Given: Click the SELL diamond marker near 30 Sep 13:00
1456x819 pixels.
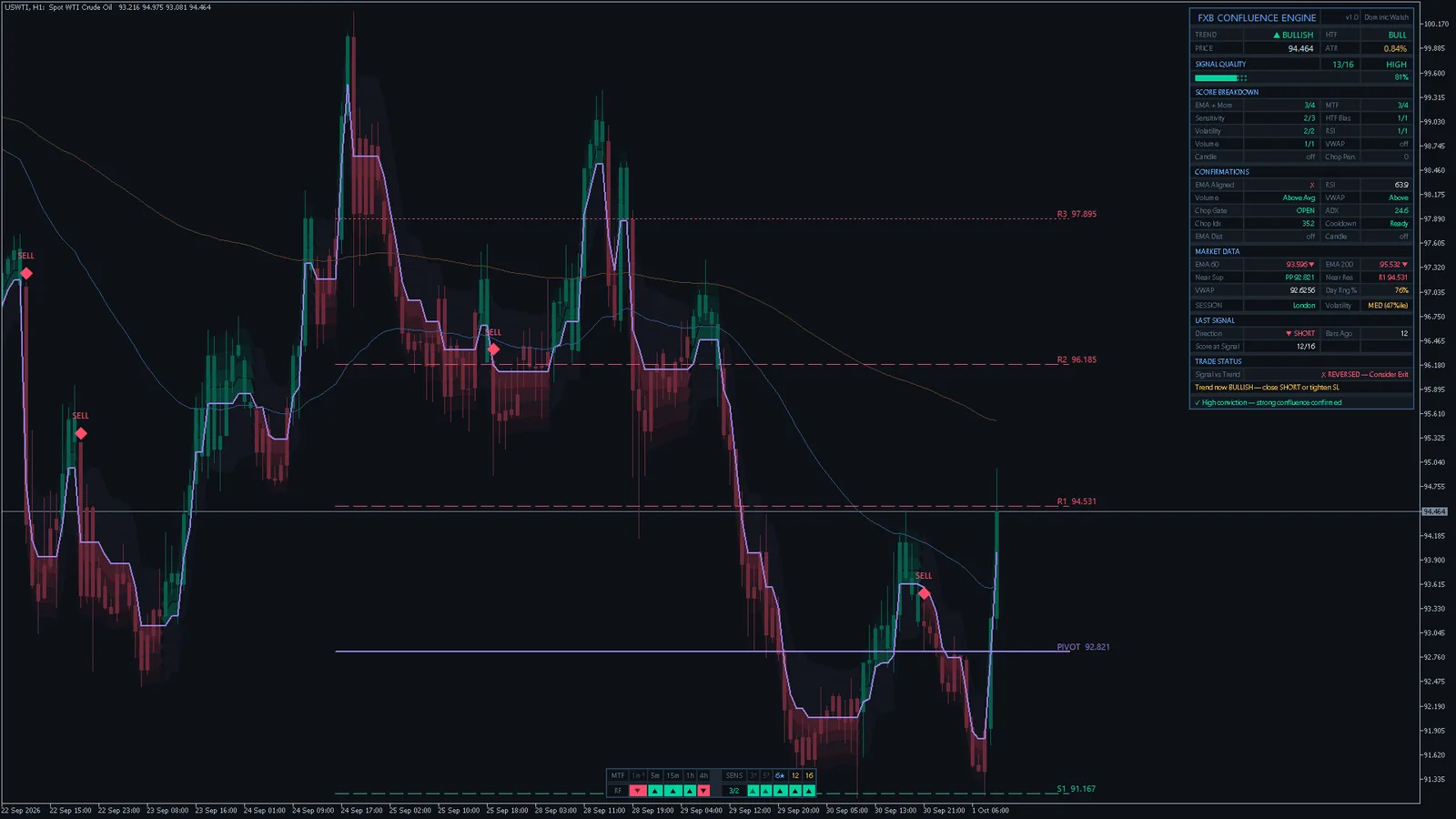Looking at the screenshot, I should coord(924,593).
